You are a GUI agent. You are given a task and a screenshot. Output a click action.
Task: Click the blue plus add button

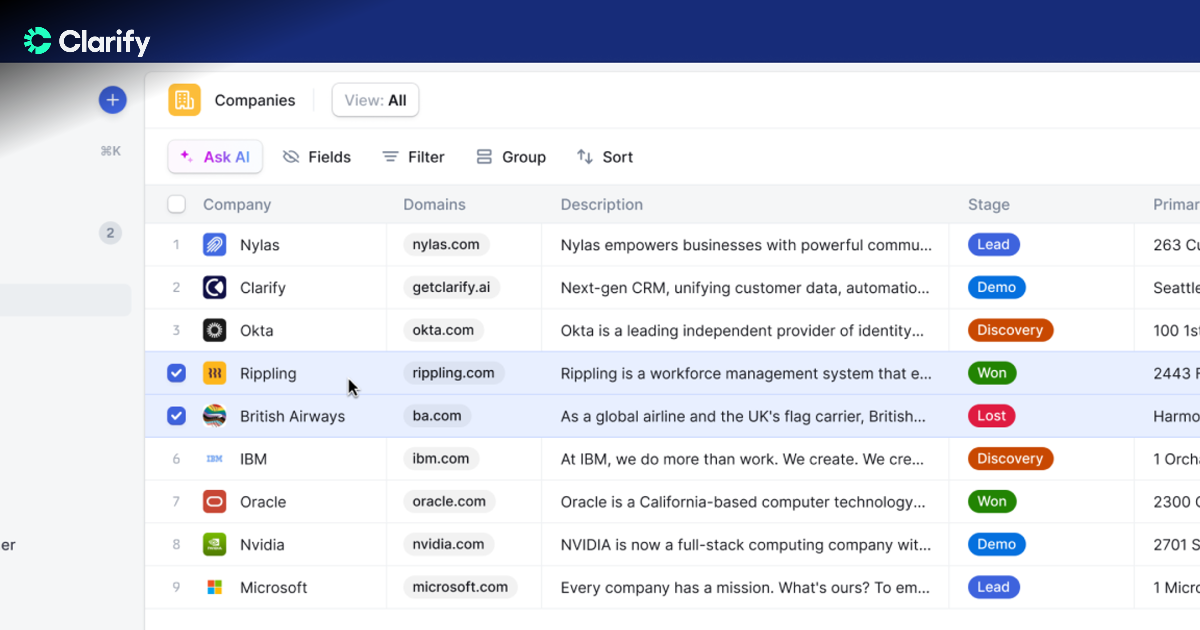(113, 100)
